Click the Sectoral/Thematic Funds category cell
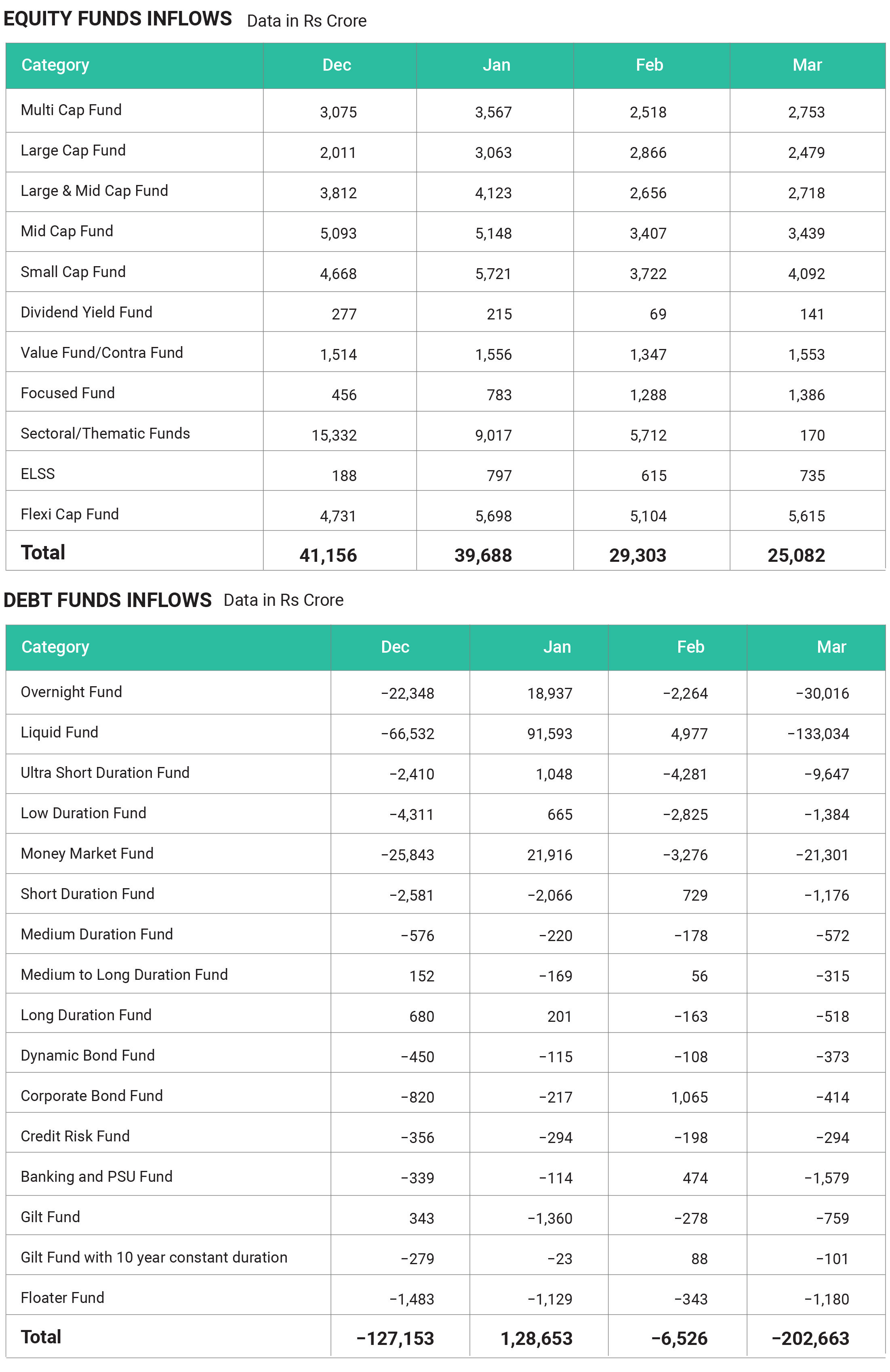 point(105,433)
